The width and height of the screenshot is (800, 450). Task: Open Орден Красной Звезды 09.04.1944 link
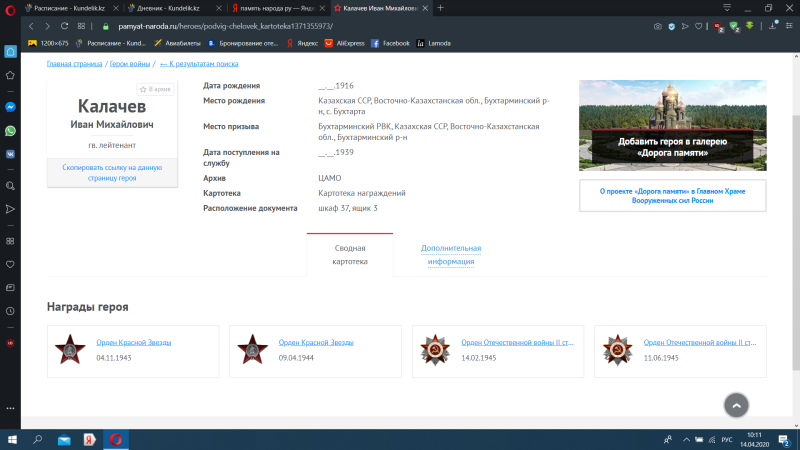[316, 342]
